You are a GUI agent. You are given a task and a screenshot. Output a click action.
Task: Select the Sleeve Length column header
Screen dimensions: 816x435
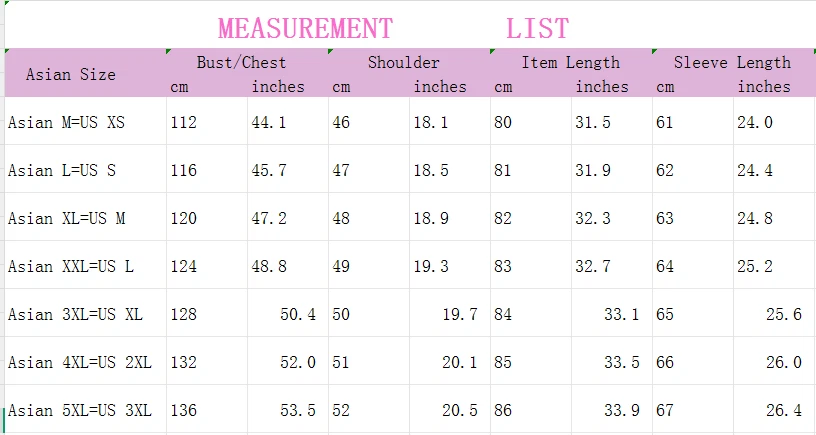731,62
